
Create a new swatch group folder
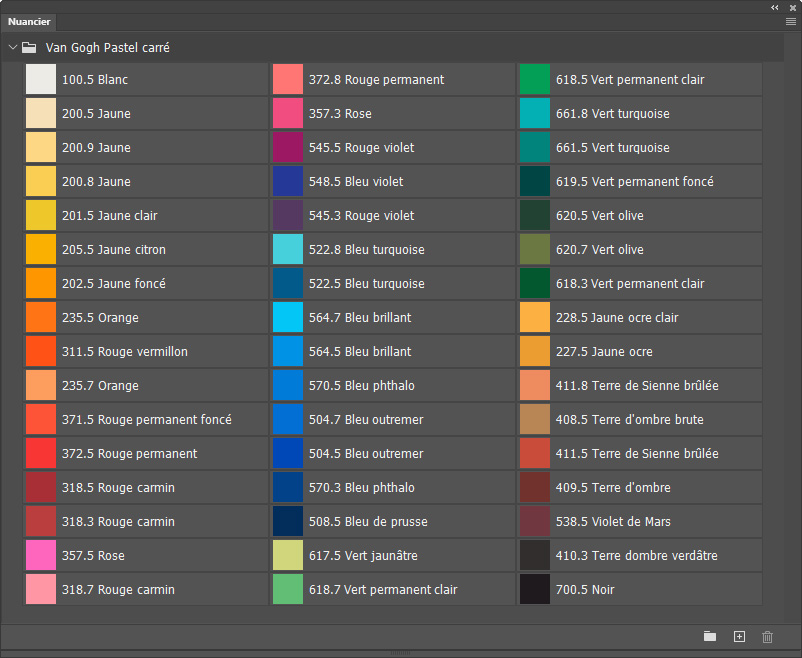pos(710,636)
